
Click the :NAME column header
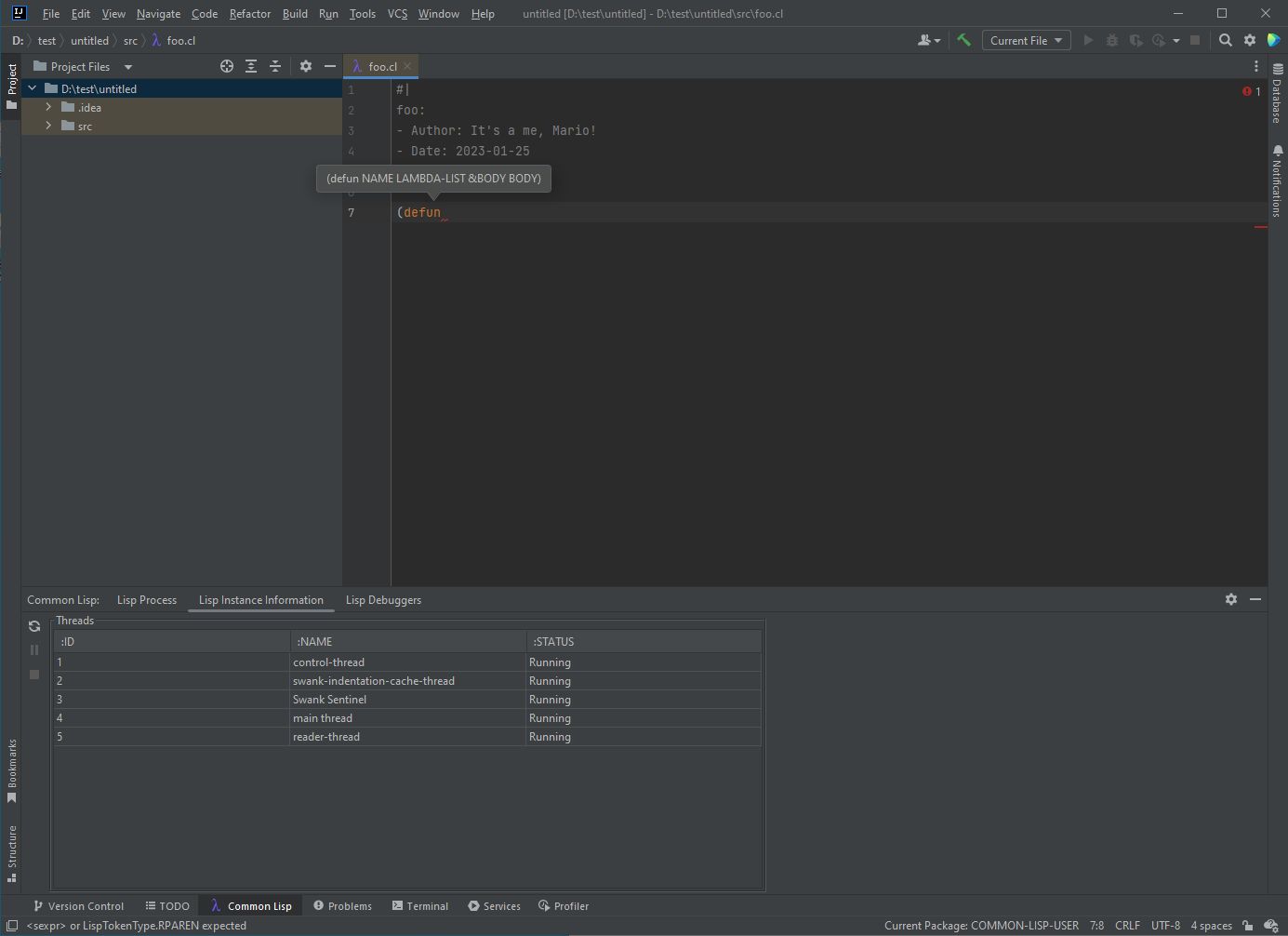point(408,642)
